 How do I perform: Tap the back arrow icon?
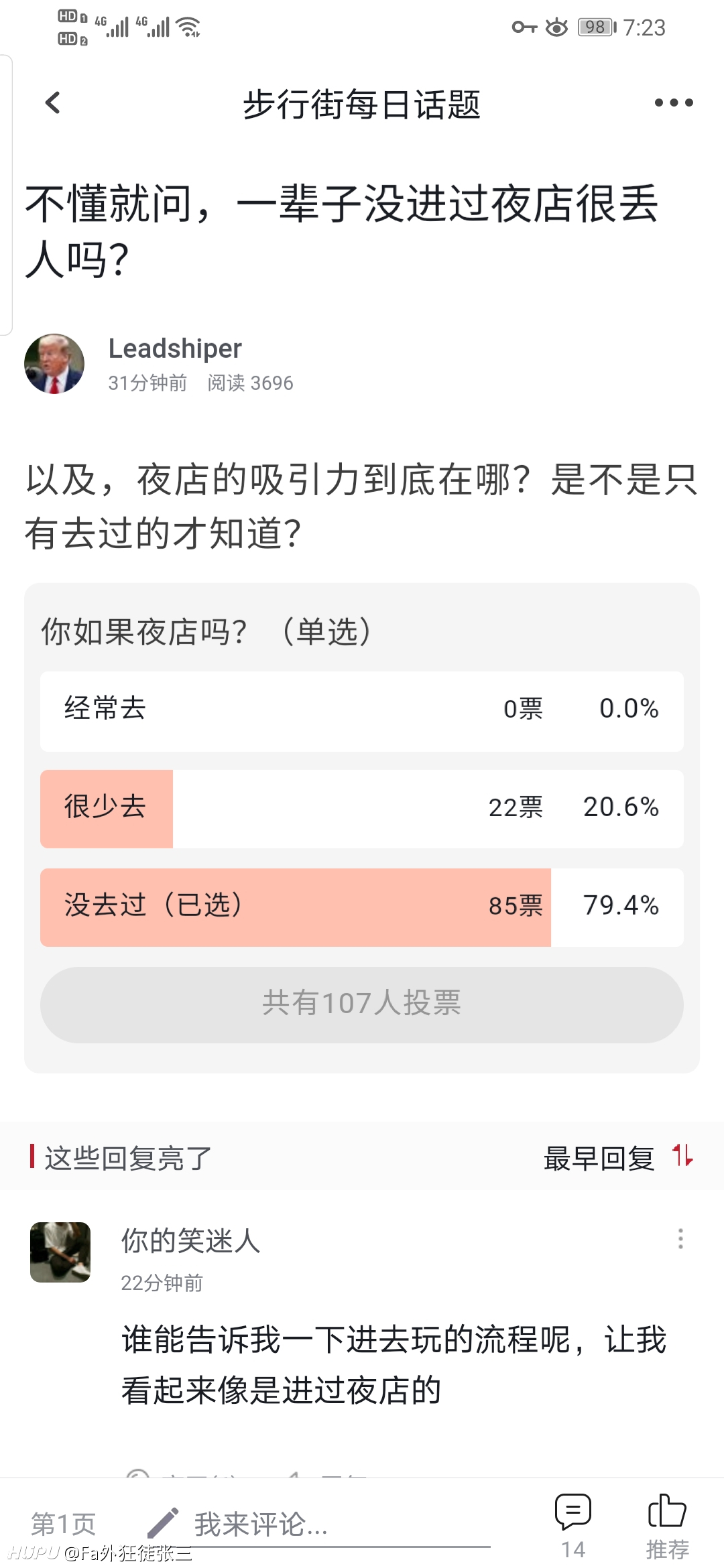53,103
